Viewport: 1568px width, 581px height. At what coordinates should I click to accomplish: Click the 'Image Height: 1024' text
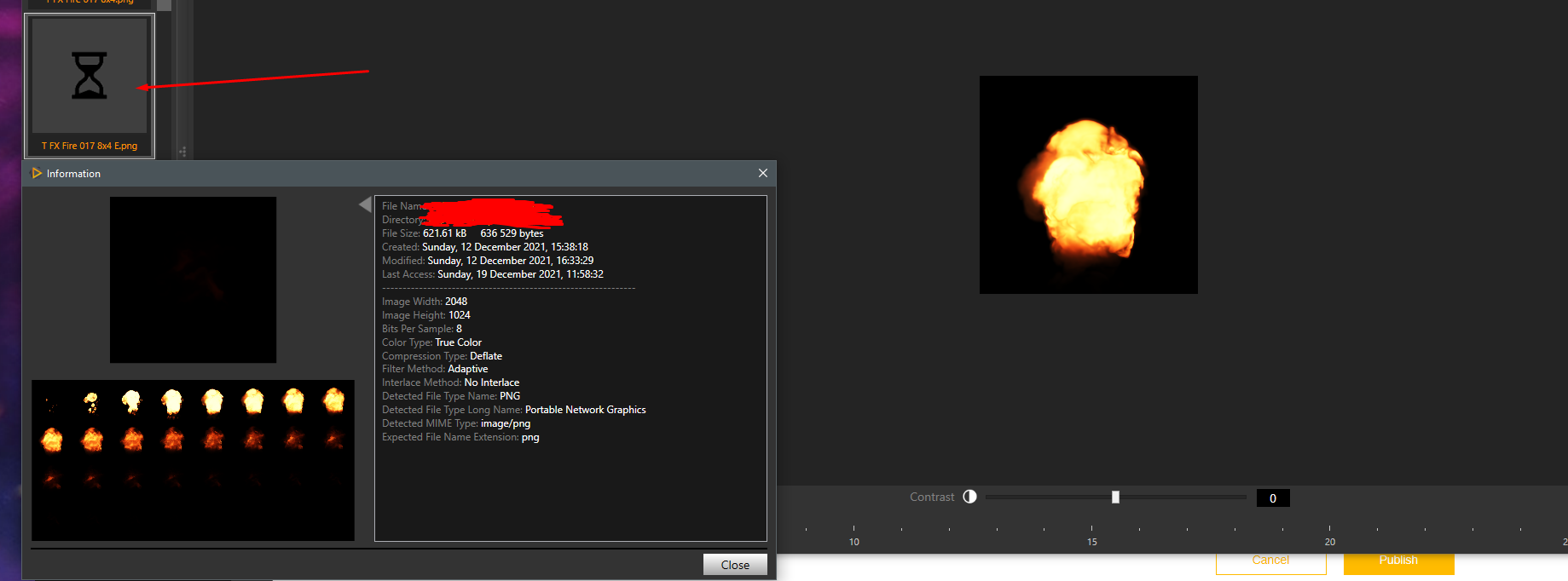(426, 315)
